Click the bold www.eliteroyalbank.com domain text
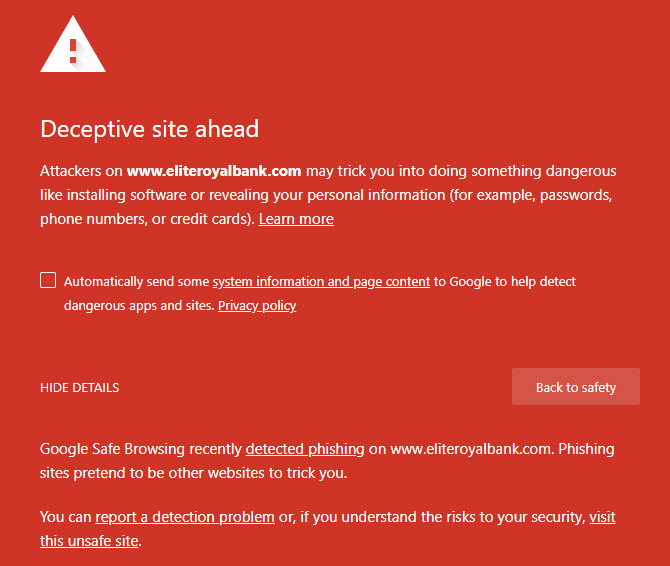670x566 pixels. tap(213, 171)
